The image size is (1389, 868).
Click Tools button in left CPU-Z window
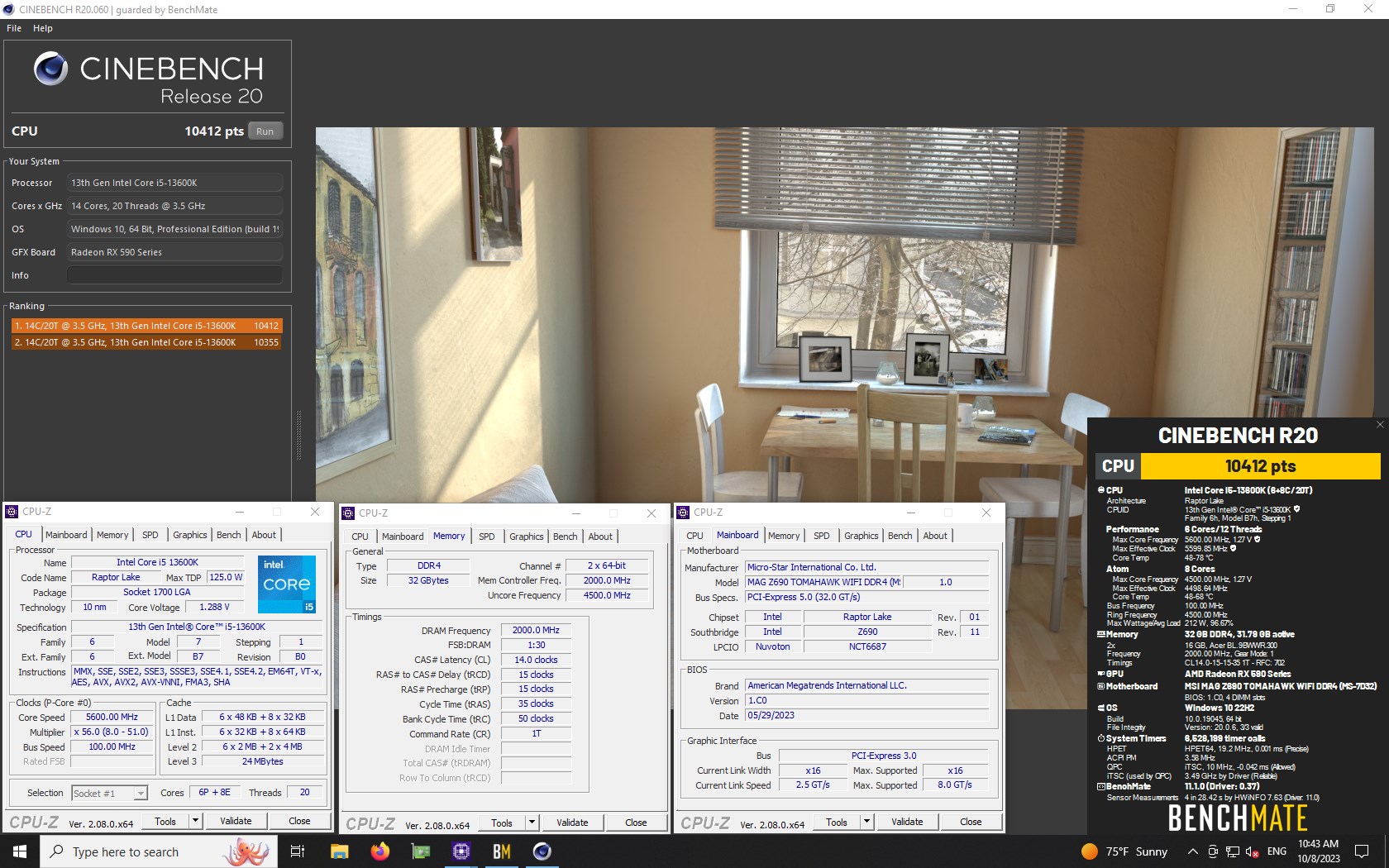[x=165, y=821]
